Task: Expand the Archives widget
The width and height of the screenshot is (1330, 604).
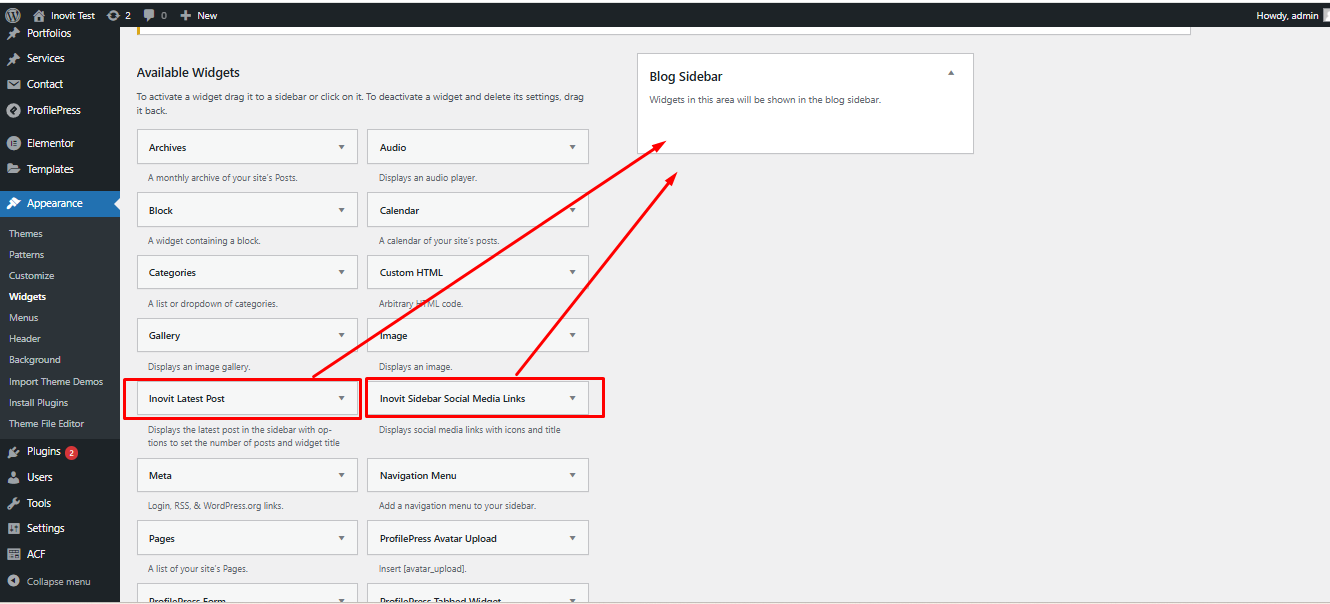Action: click(x=342, y=147)
